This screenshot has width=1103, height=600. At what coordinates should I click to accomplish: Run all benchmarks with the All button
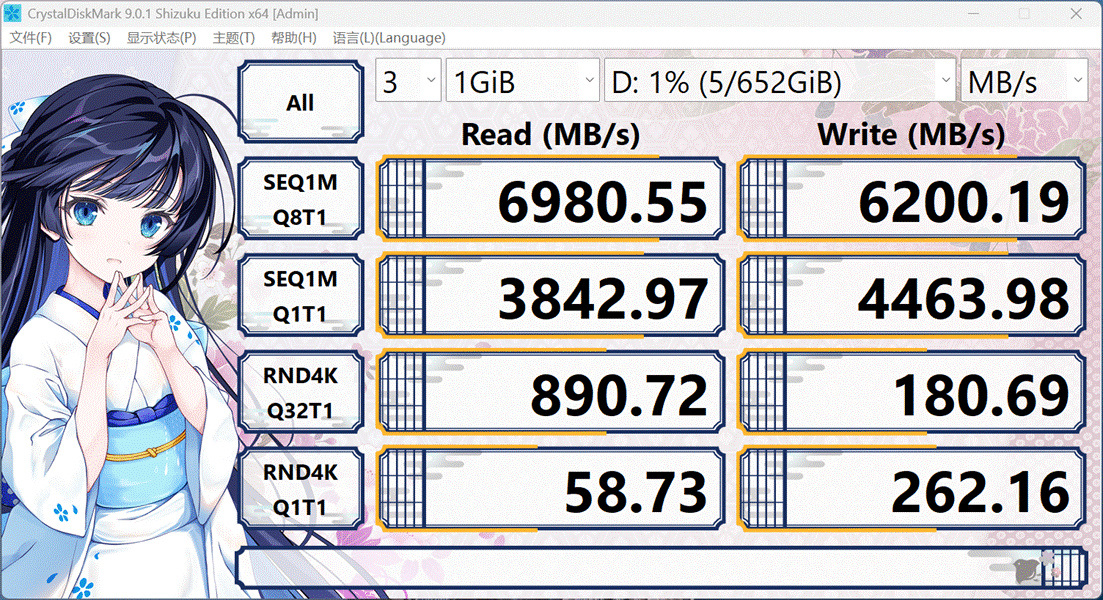(x=300, y=102)
